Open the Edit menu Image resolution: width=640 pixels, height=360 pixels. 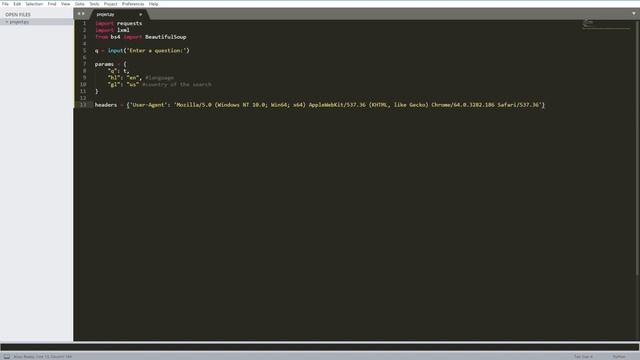[x=17, y=4]
